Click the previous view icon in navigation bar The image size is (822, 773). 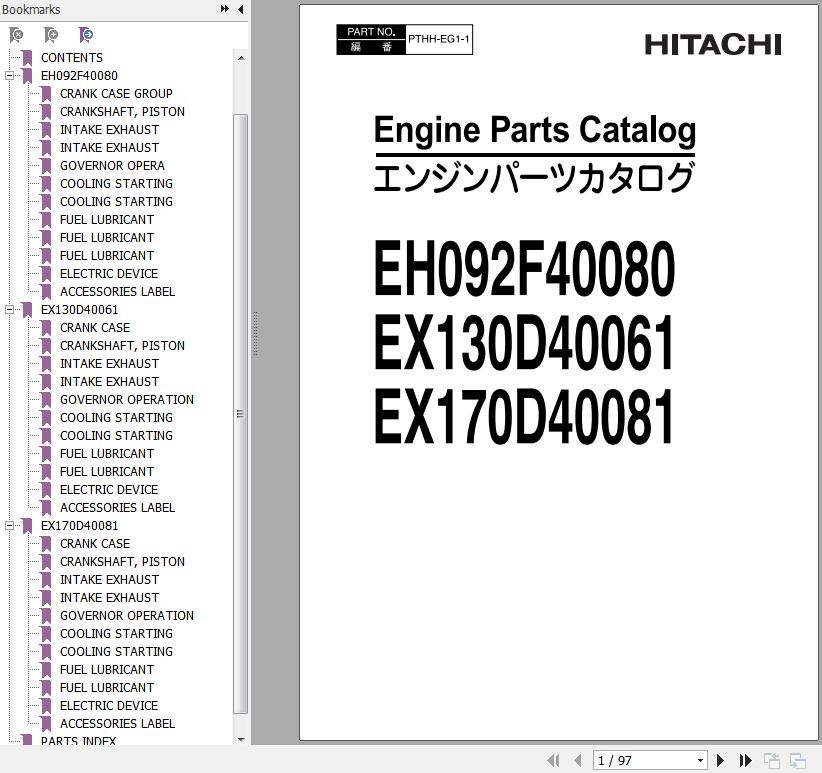[772, 760]
